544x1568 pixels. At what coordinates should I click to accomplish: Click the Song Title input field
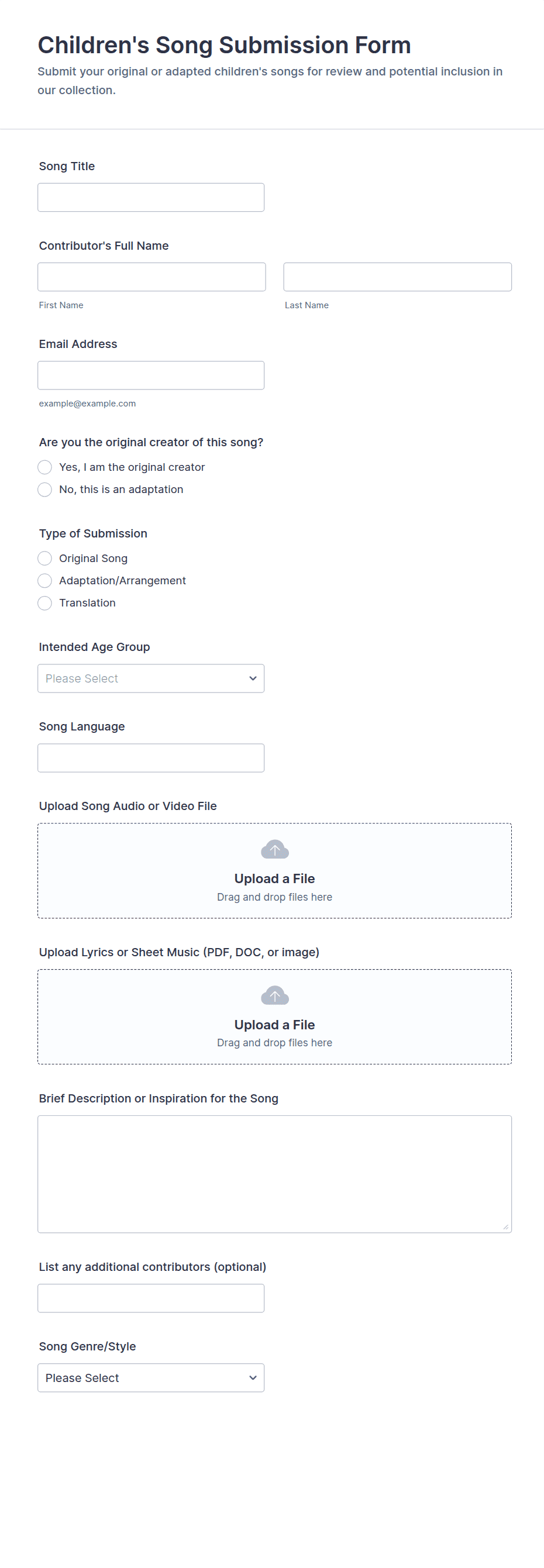pyautogui.click(x=151, y=197)
